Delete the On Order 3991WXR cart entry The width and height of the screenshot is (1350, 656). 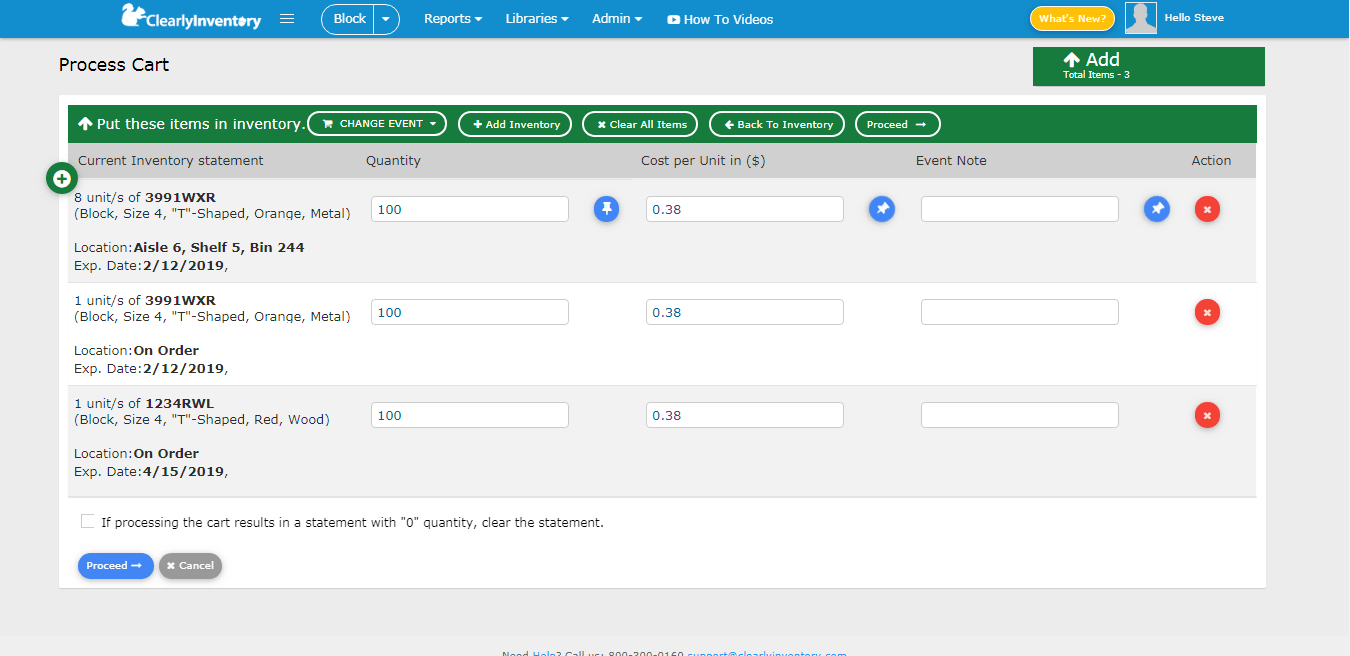pos(1207,312)
